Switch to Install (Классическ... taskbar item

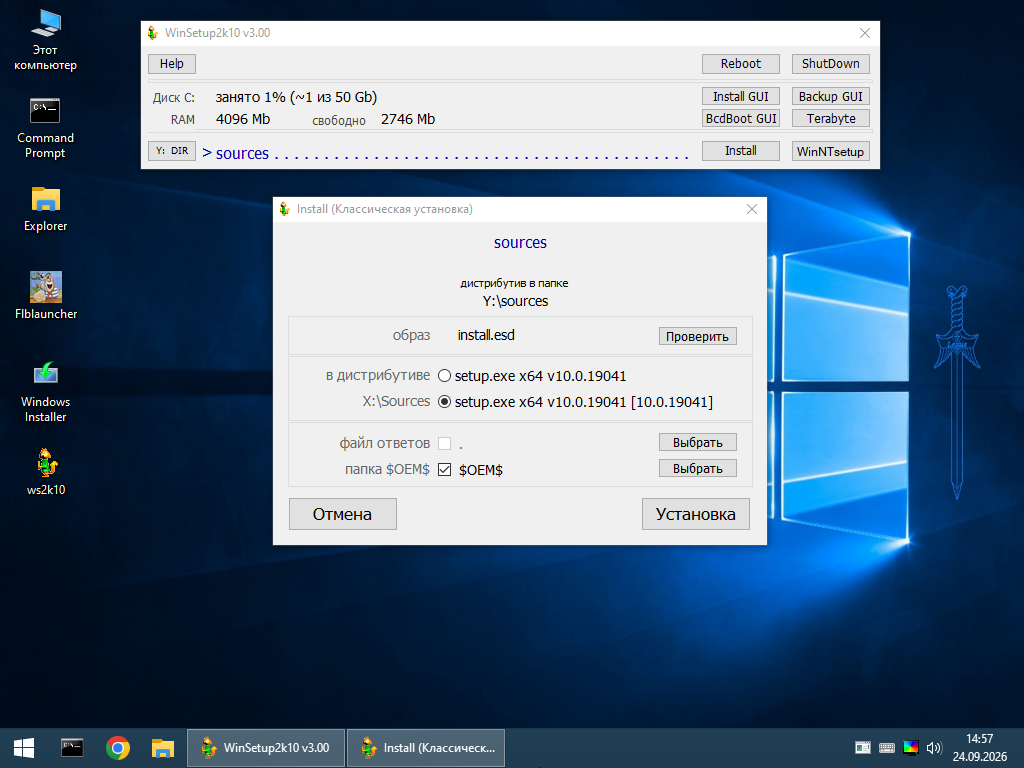426,748
